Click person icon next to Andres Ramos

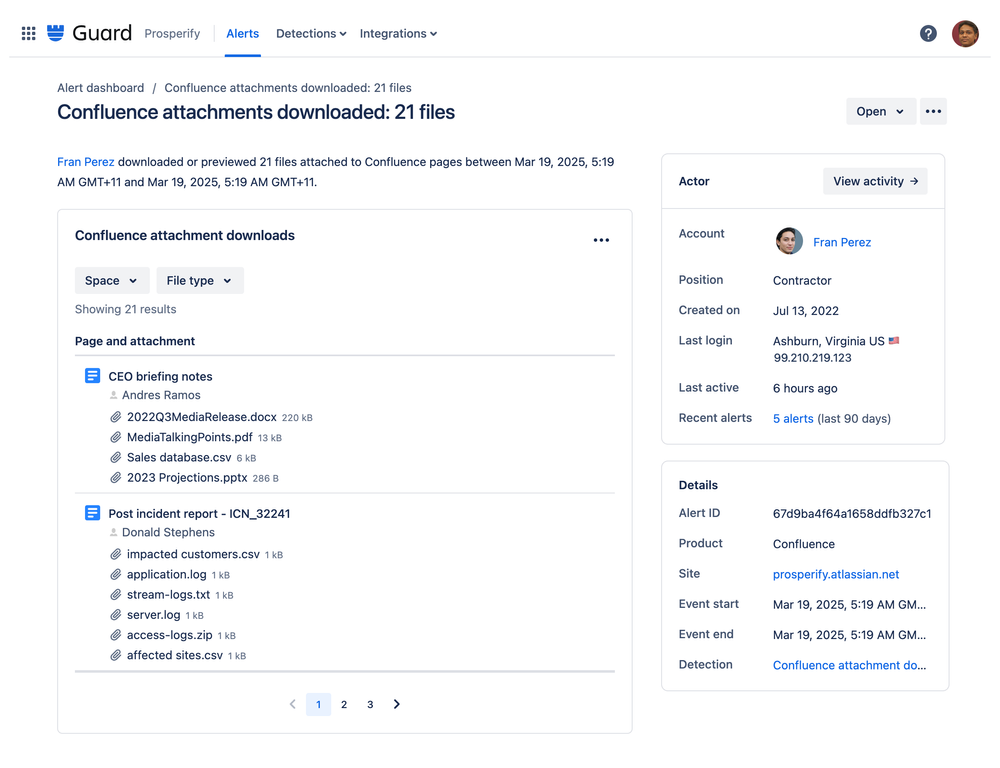tap(114, 395)
